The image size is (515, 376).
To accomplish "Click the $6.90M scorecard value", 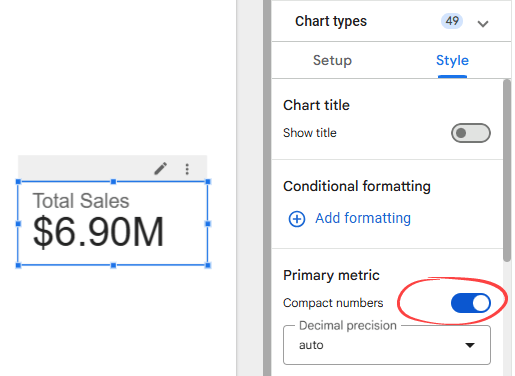I will pyautogui.click(x=98, y=232).
